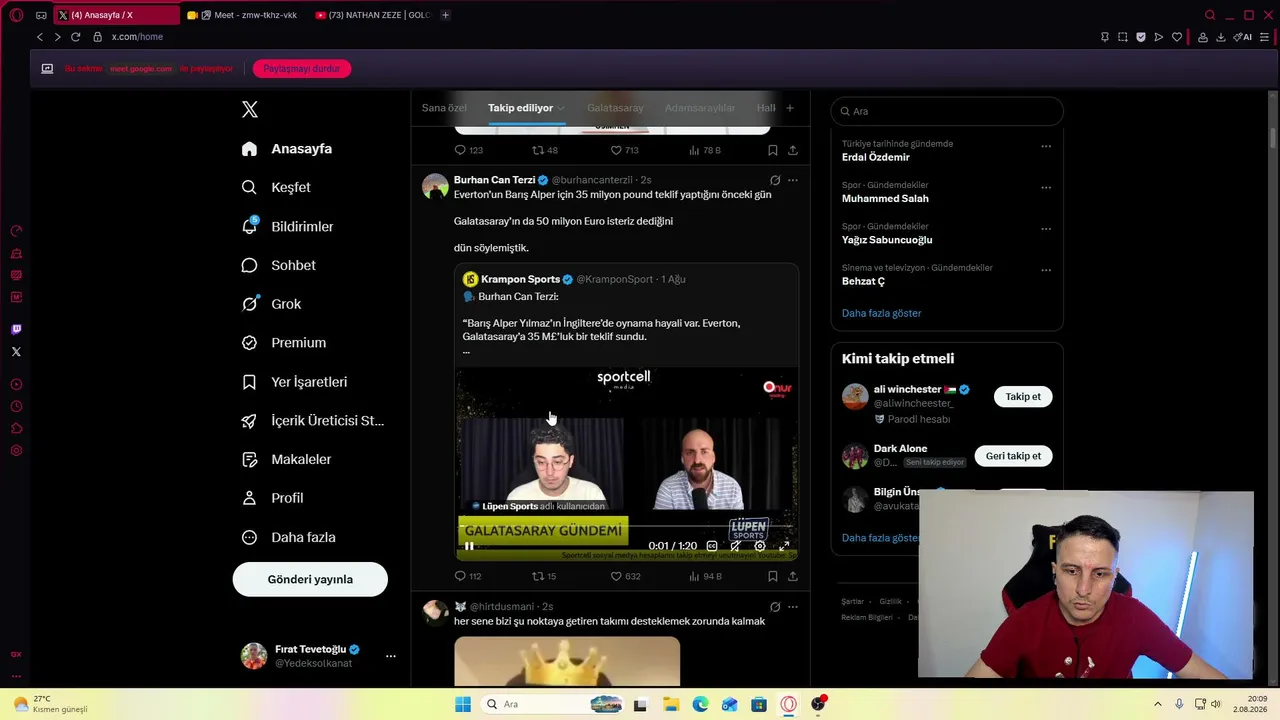Switch to the Sana özel tab
This screenshot has height=720, width=1280.
[x=444, y=108]
